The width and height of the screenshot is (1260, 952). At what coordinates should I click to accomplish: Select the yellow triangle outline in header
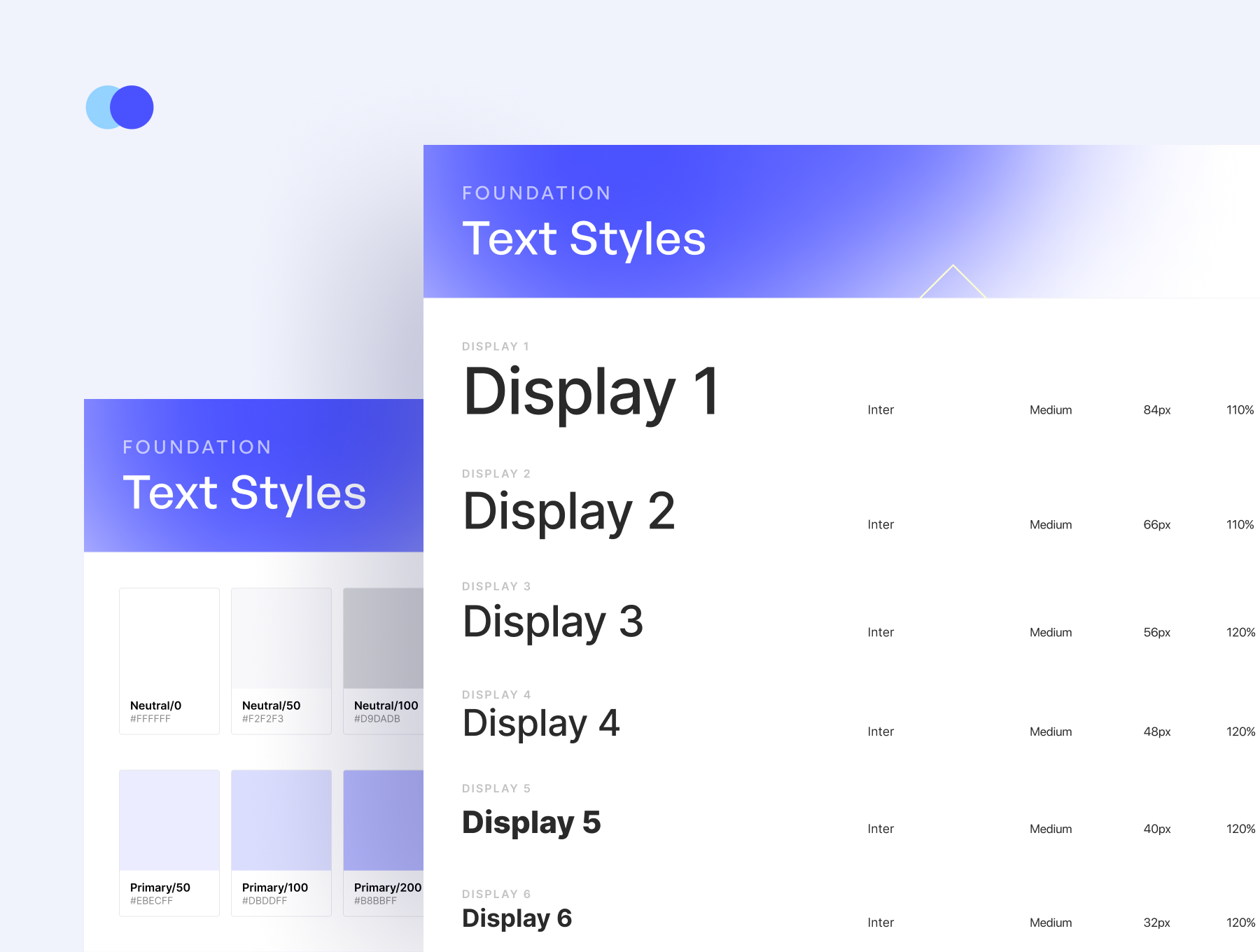click(952, 280)
